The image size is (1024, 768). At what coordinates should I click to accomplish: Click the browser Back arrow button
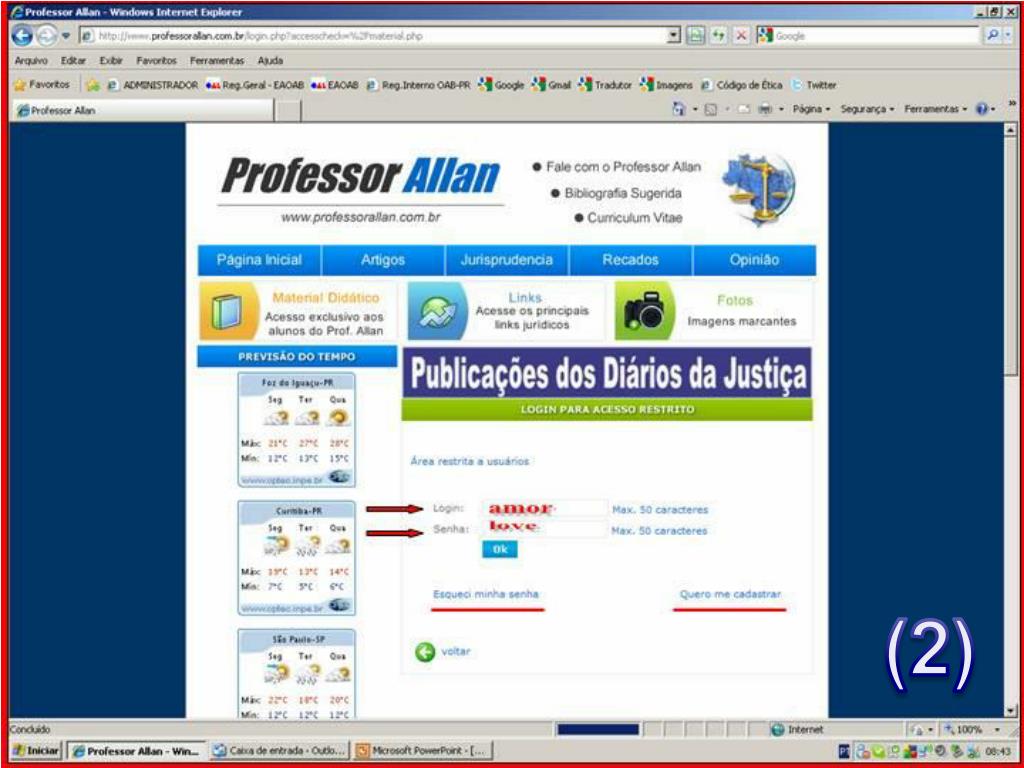coord(22,36)
